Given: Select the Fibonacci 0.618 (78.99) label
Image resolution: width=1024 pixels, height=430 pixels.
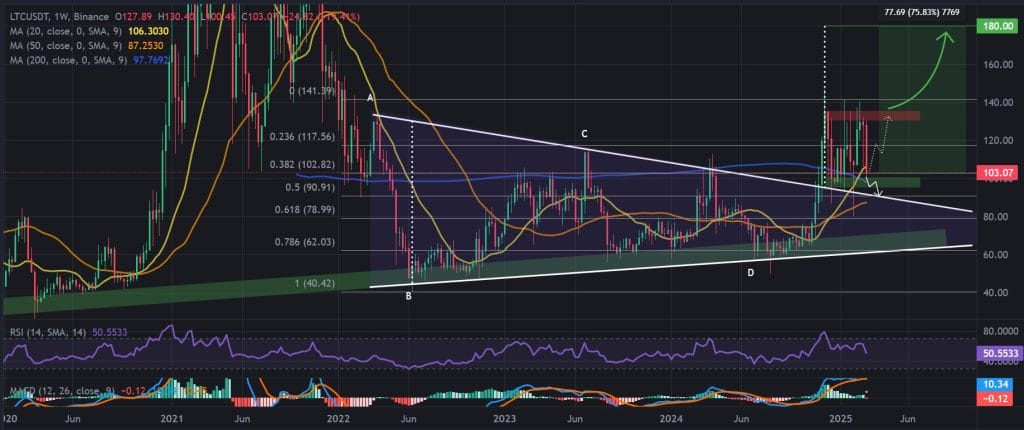Looking at the screenshot, I should click(304, 210).
